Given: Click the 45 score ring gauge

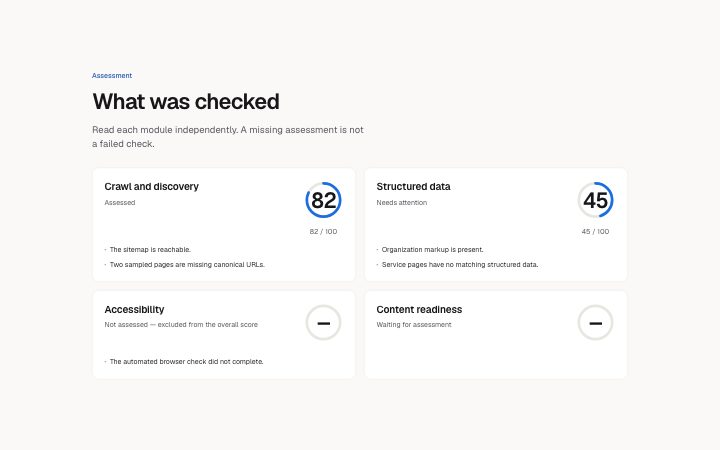Looking at the screenshot, I should [x=596, y=200].
